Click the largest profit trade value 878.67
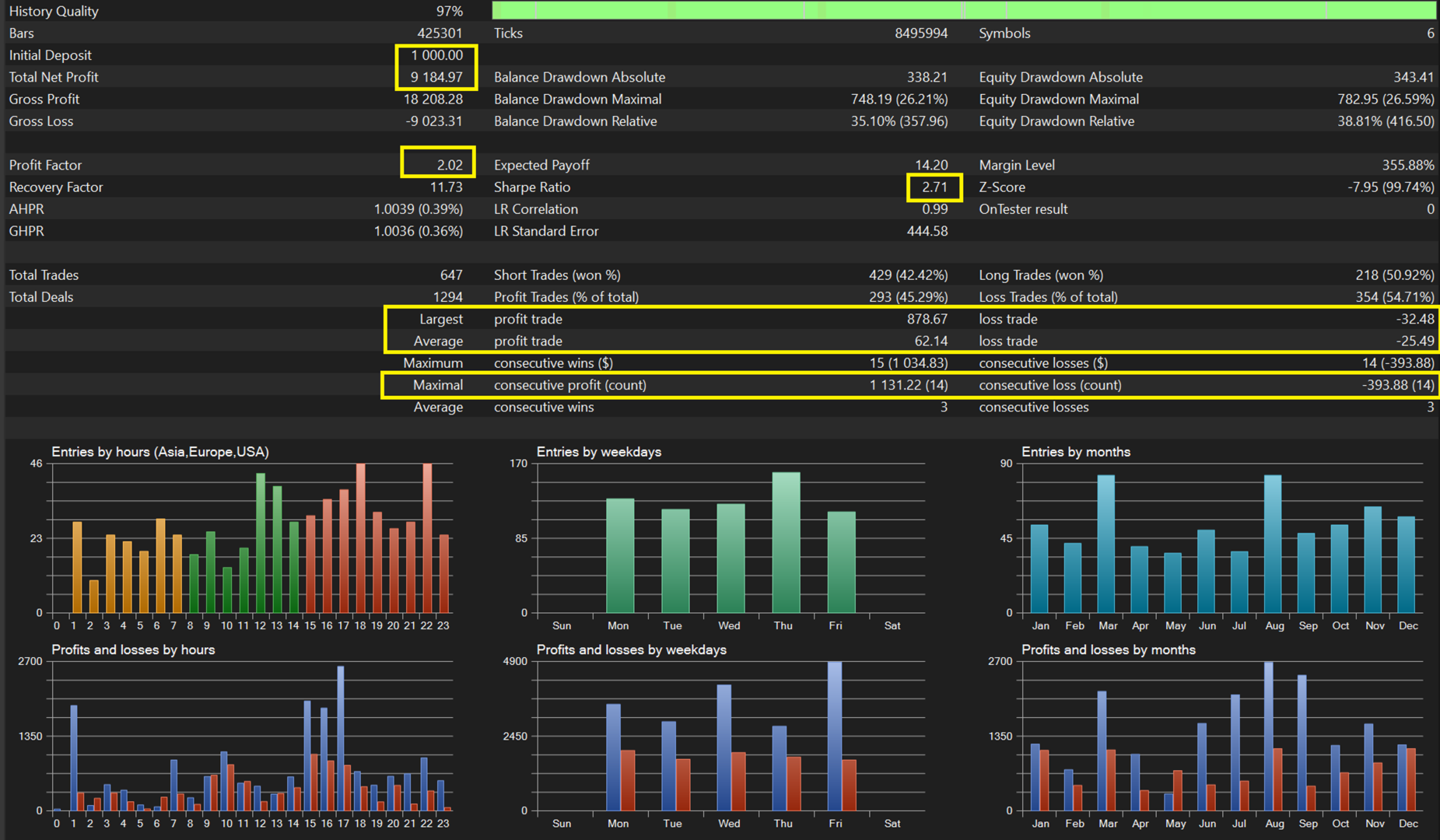This screenshot has width=1440, height=840. 926,319
